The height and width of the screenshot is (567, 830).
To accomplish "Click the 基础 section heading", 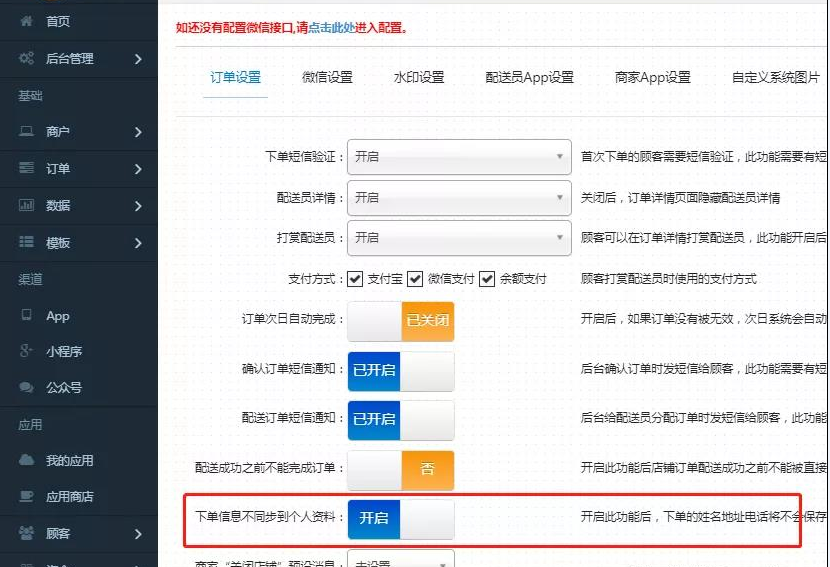I will pos(30,96).
